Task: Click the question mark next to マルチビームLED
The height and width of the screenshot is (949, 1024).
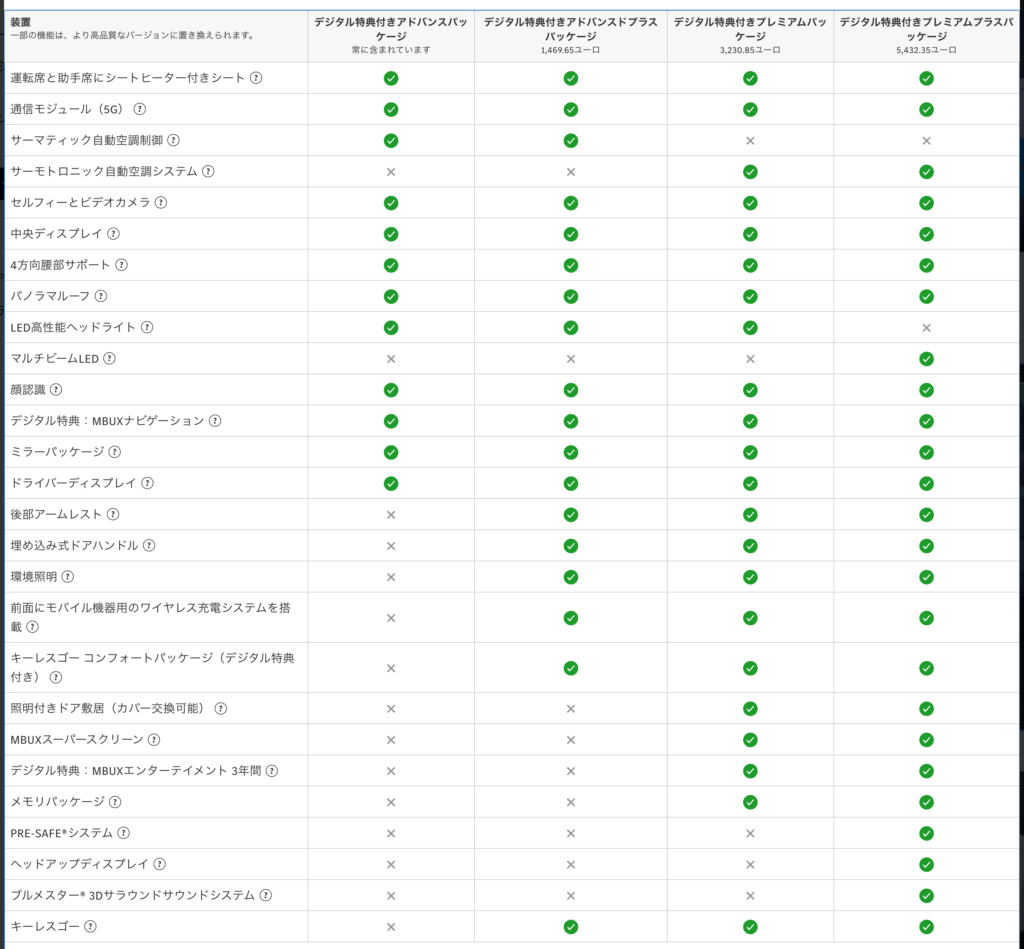Action: [x=110, y=358]
